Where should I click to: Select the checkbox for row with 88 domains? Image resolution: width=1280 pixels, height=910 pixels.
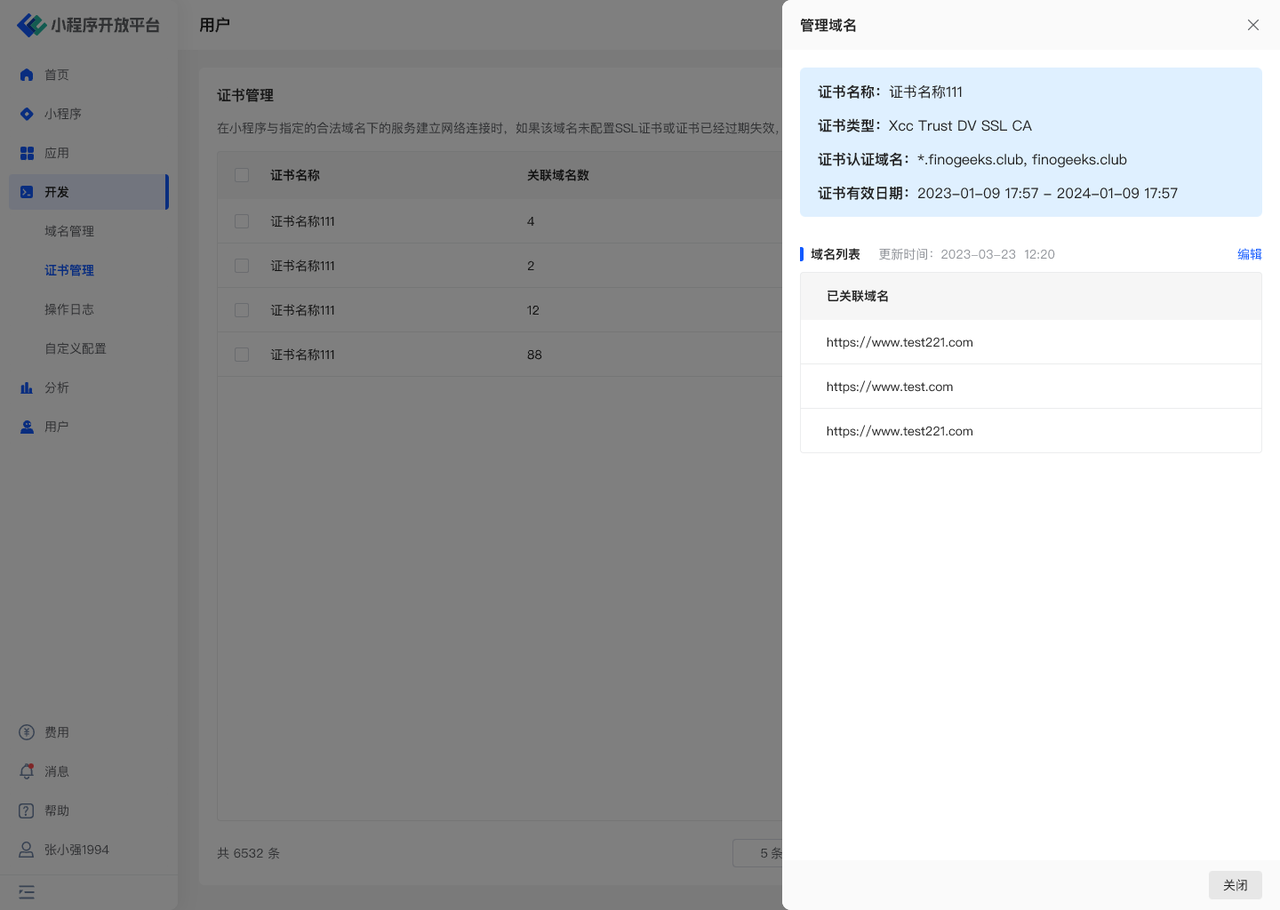(x=242, y=355)
